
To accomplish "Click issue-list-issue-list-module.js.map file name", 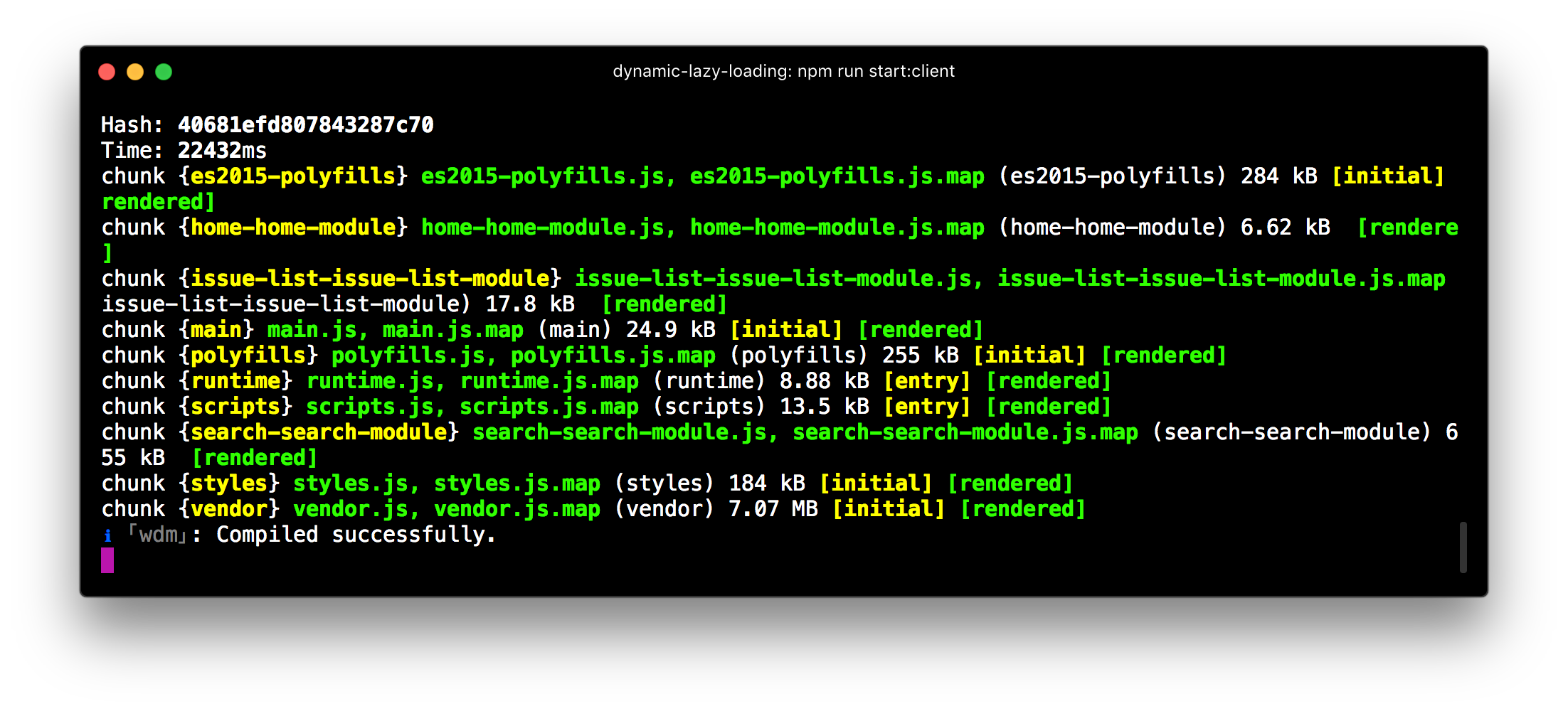I will click(1222, 279).
